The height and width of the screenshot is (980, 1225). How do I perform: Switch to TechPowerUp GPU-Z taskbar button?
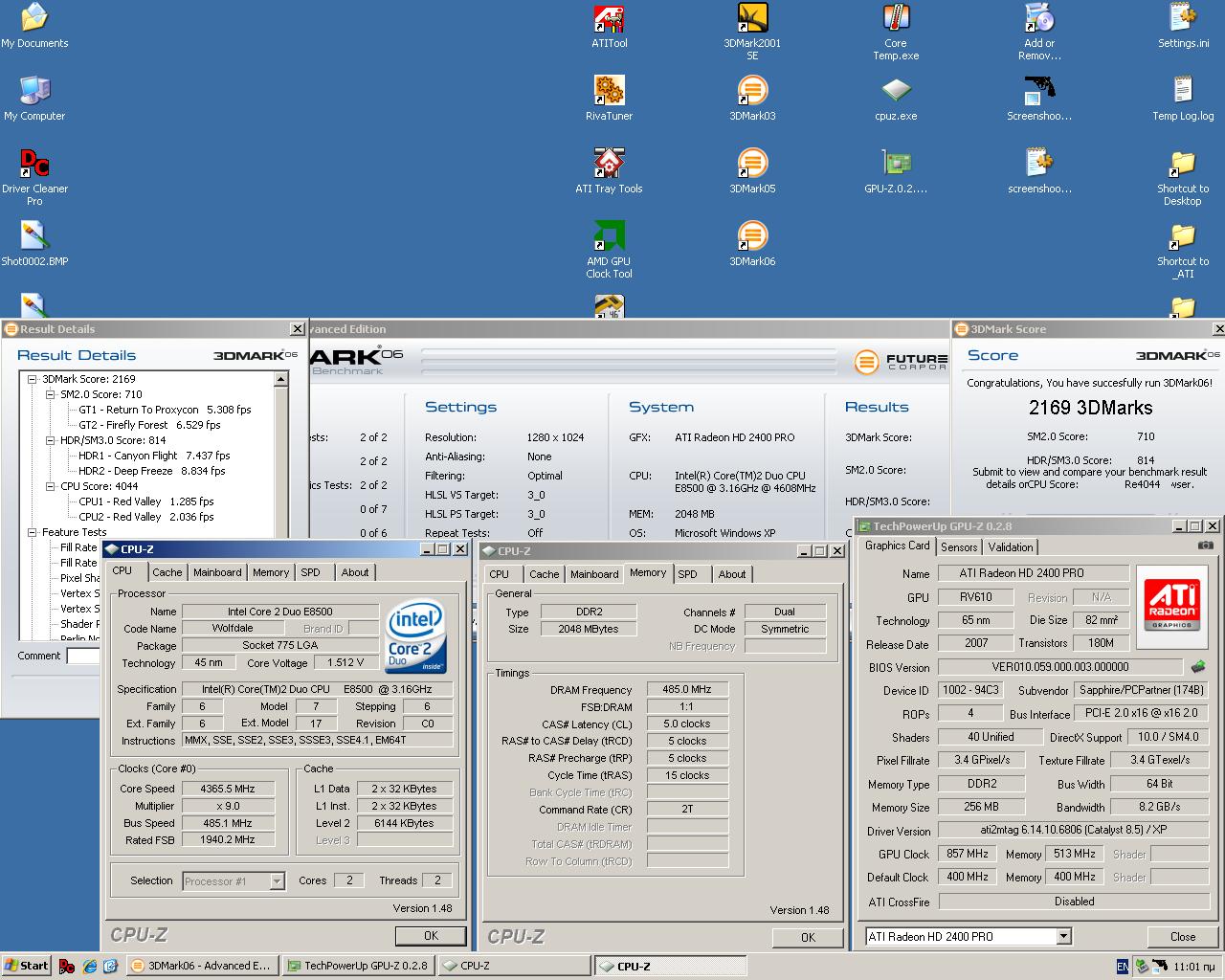tap(359, 966)
